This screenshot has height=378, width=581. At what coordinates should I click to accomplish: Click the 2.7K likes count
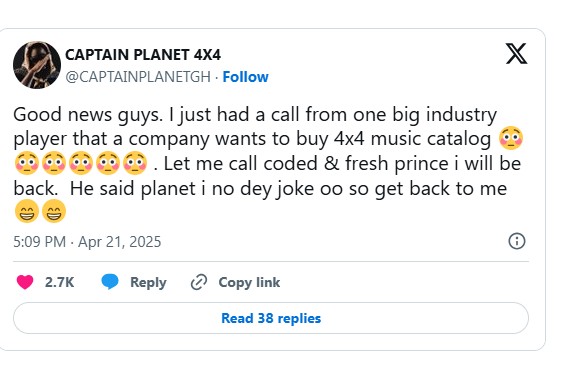pyautogui.click(x=59, y=282)
